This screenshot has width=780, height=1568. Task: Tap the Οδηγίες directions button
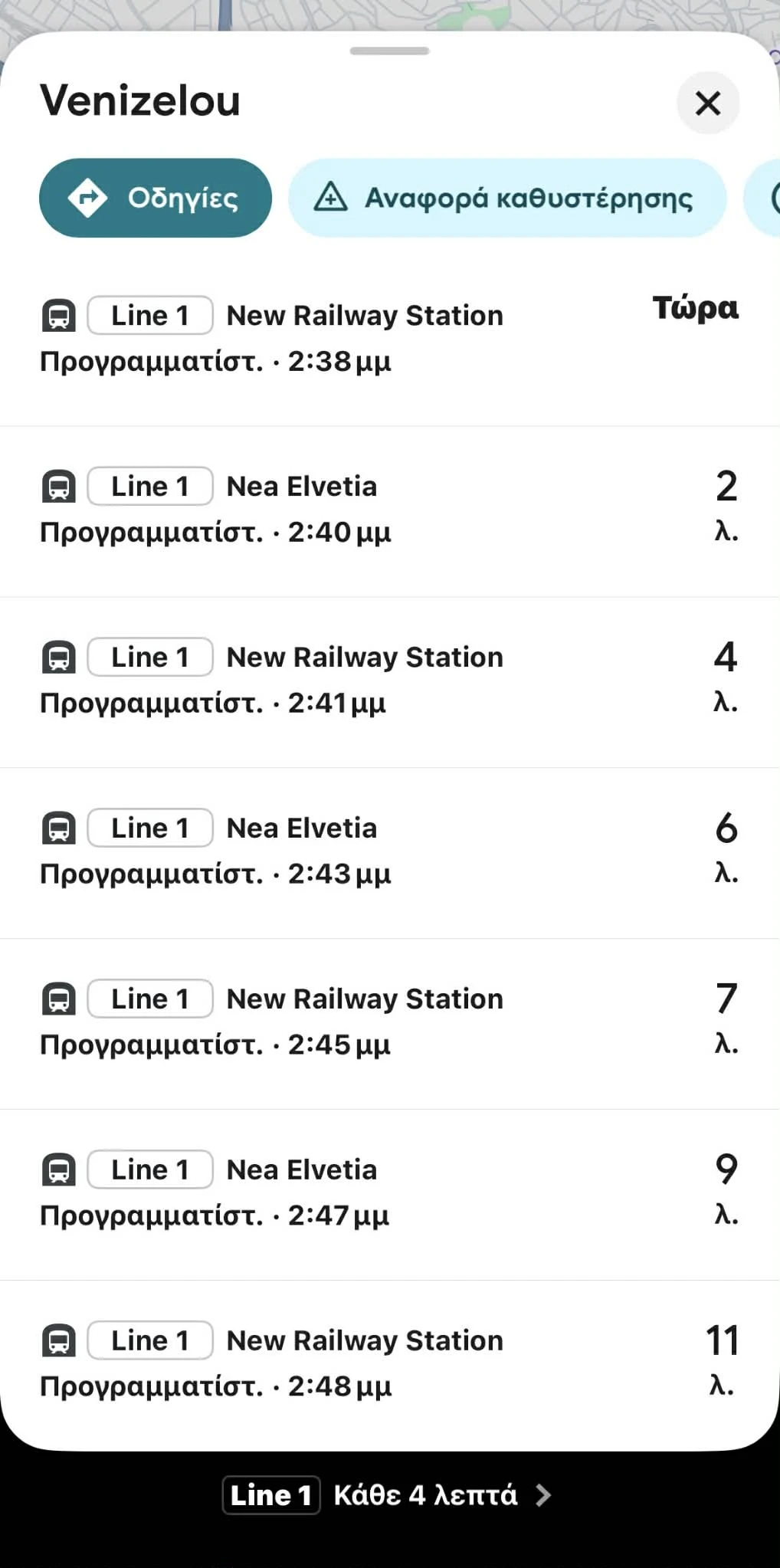click(x=156, y=198)
